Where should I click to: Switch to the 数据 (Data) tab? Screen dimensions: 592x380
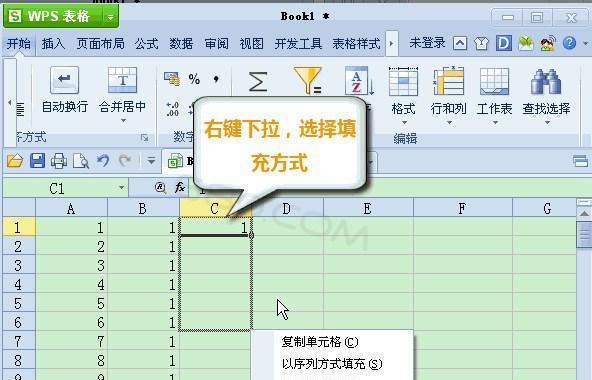(181, 44)
